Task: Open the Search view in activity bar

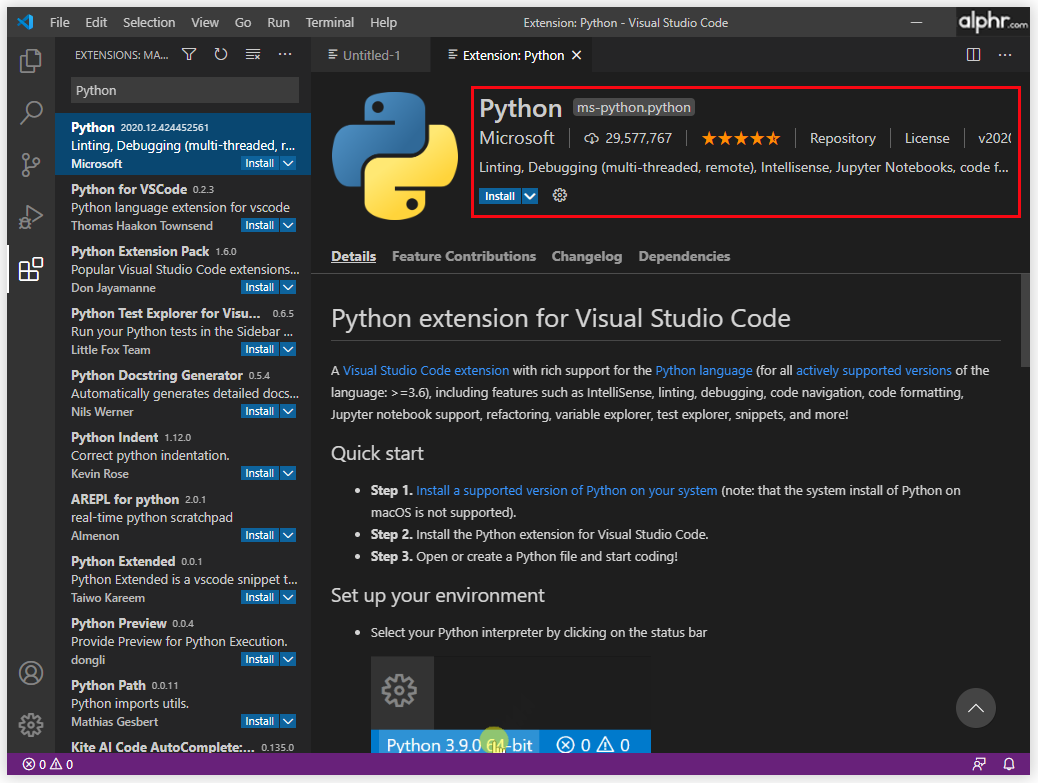Action: (30, 113)
